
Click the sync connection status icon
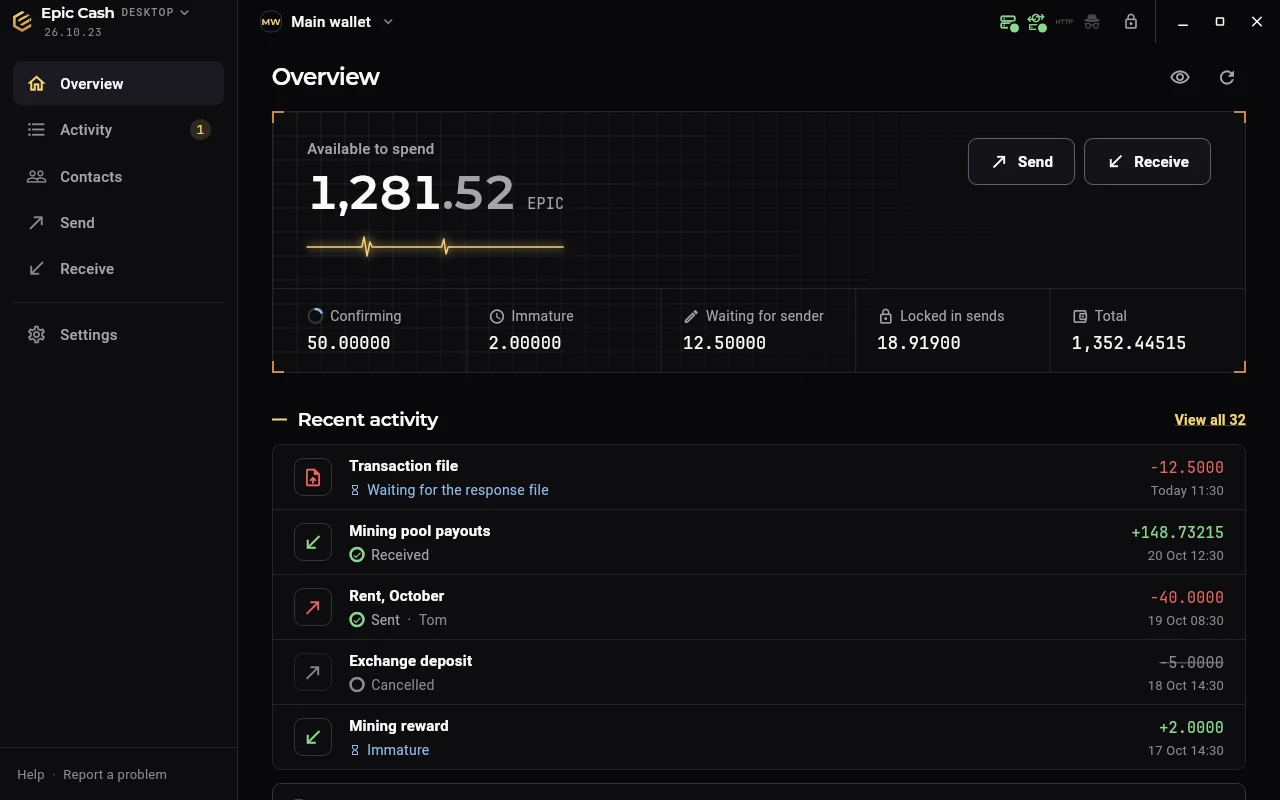[1037, 22]
